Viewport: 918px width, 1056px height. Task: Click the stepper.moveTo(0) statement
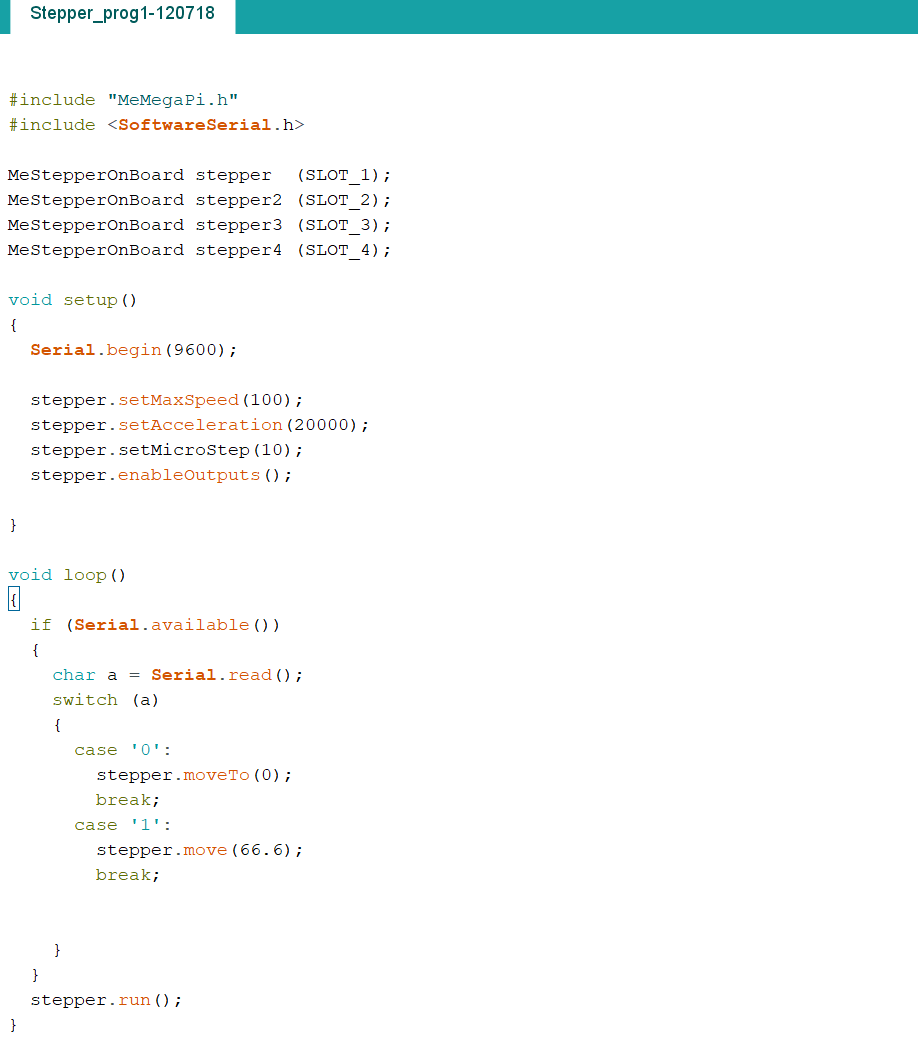[x=194, y=775]
